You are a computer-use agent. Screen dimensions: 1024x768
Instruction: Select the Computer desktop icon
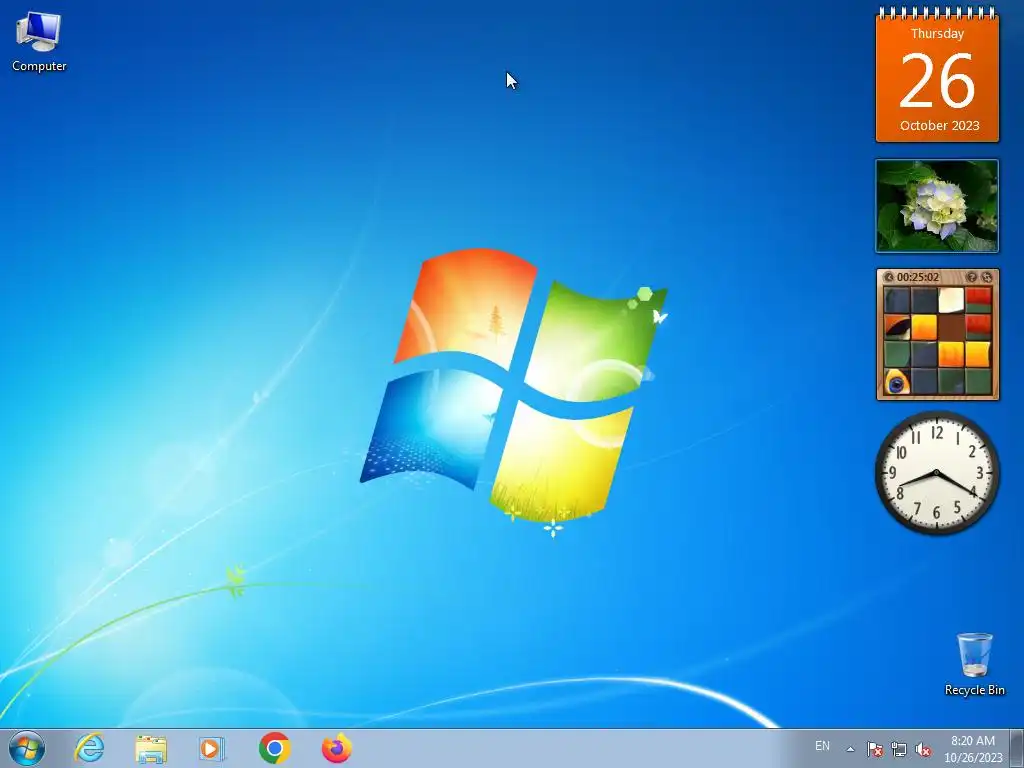click(x=39, y=42)
